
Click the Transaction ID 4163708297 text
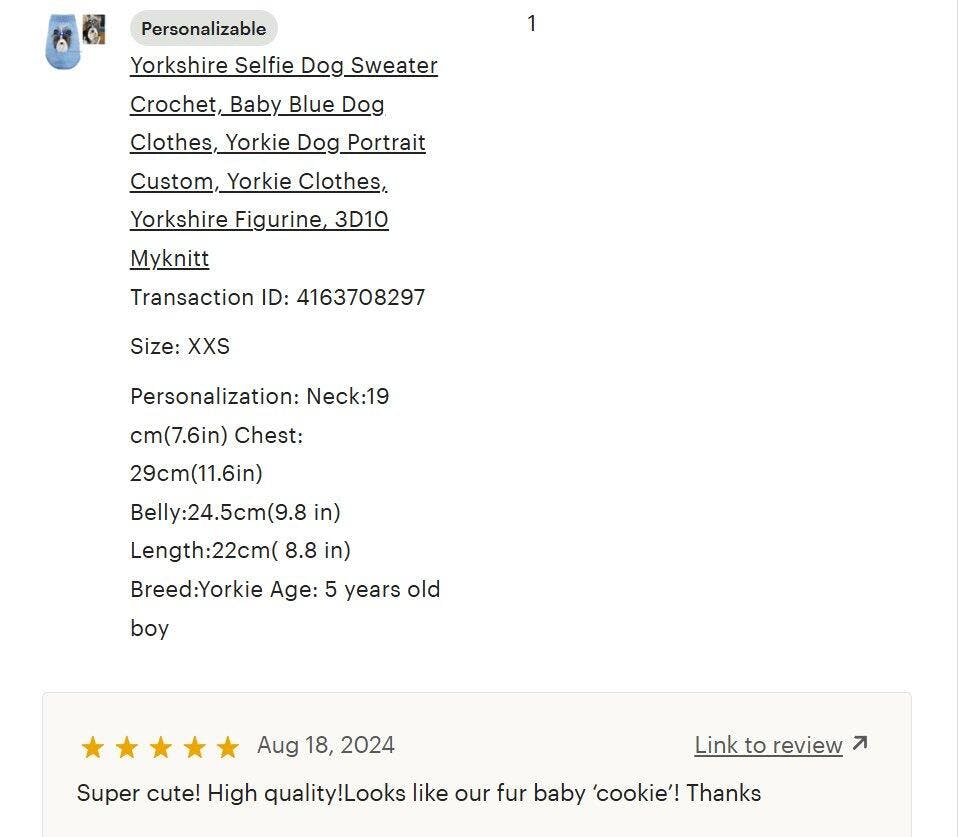coord(277,297)
